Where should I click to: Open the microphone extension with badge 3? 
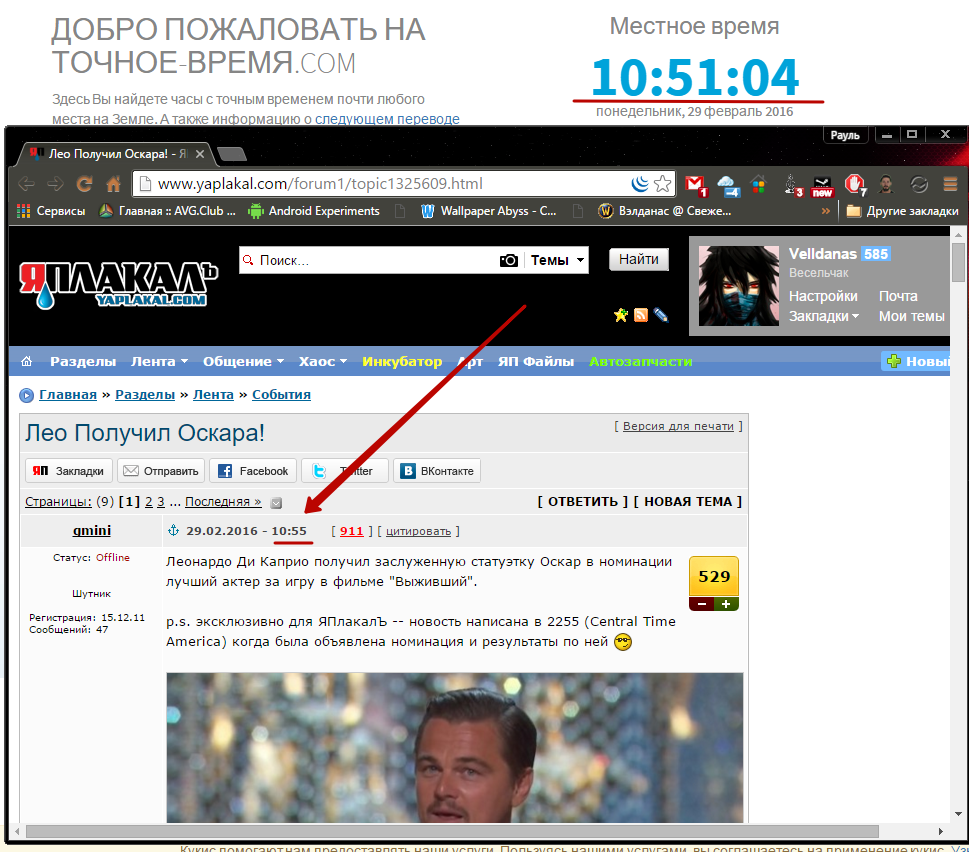[792, 185]
